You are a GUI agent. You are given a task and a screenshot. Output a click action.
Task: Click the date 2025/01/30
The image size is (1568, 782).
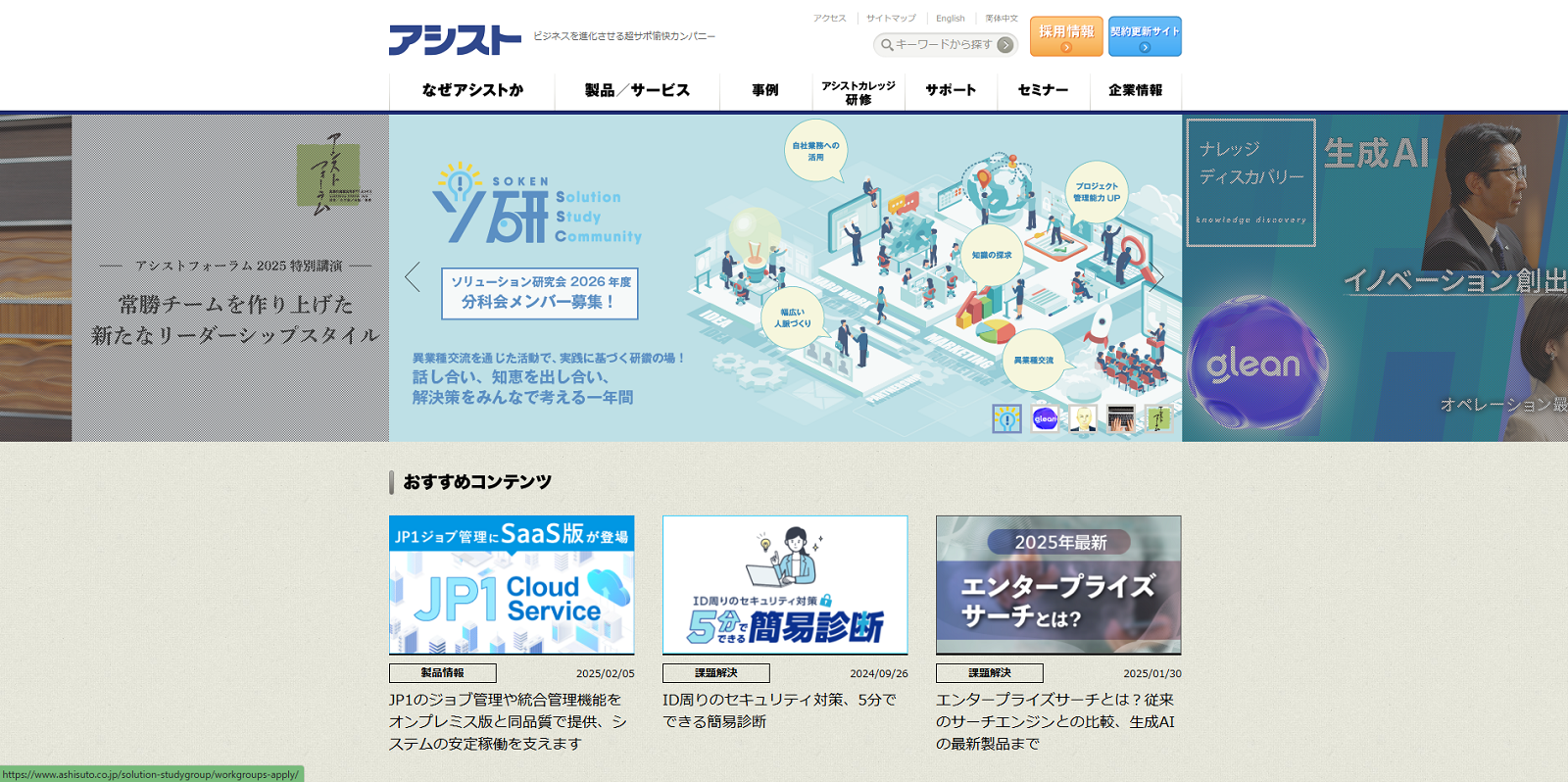pos(1152,674)
